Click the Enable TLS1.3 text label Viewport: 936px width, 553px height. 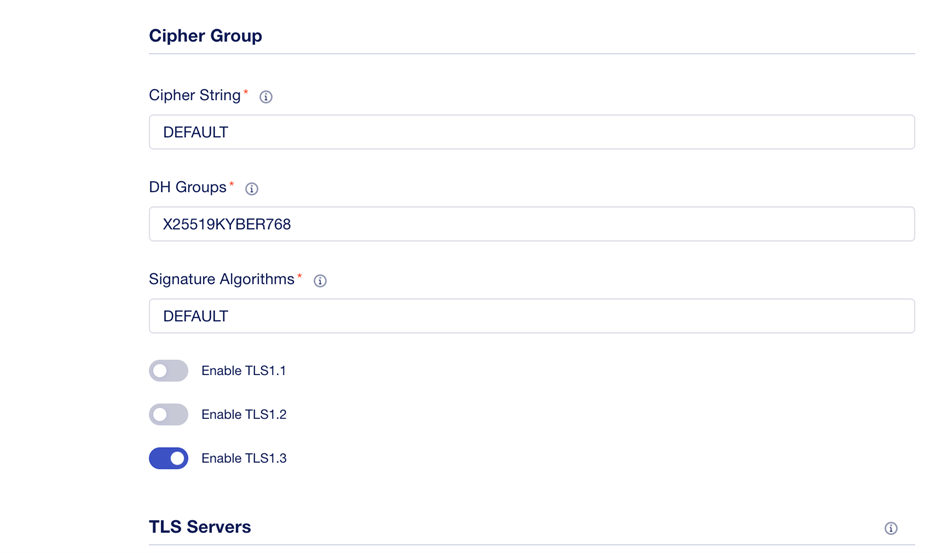[244, 458]
